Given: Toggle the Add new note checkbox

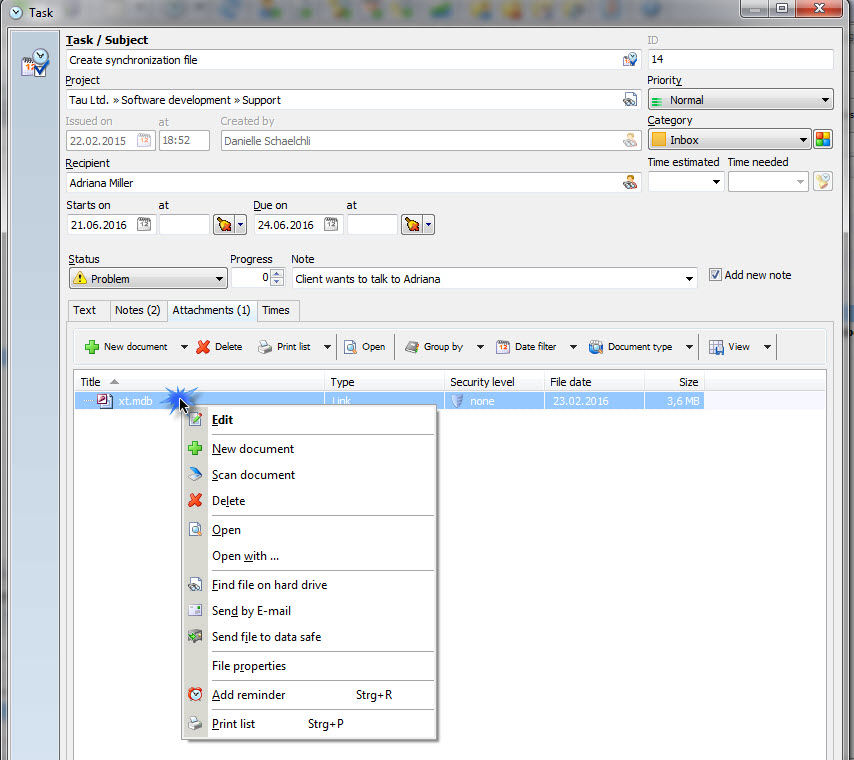Looking at the screenshot, I should [x=715, y=275].
